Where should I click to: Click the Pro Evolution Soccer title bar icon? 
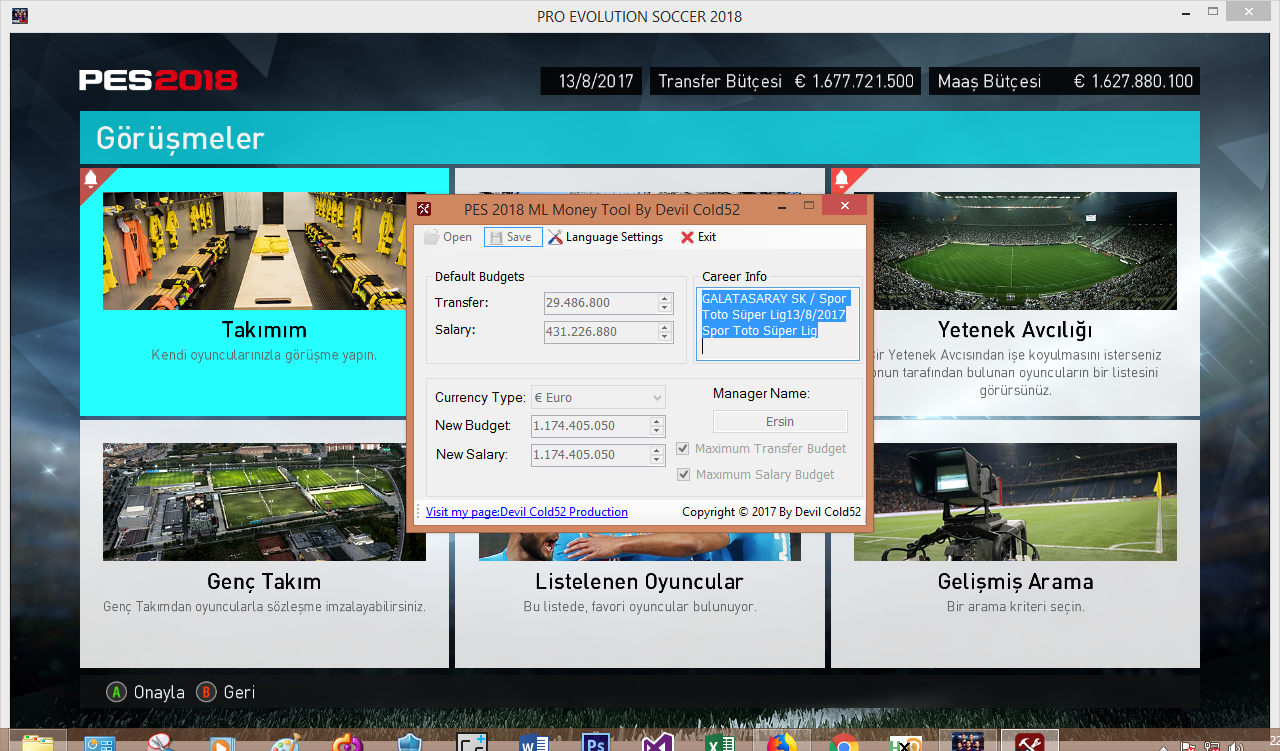[19, 15]
